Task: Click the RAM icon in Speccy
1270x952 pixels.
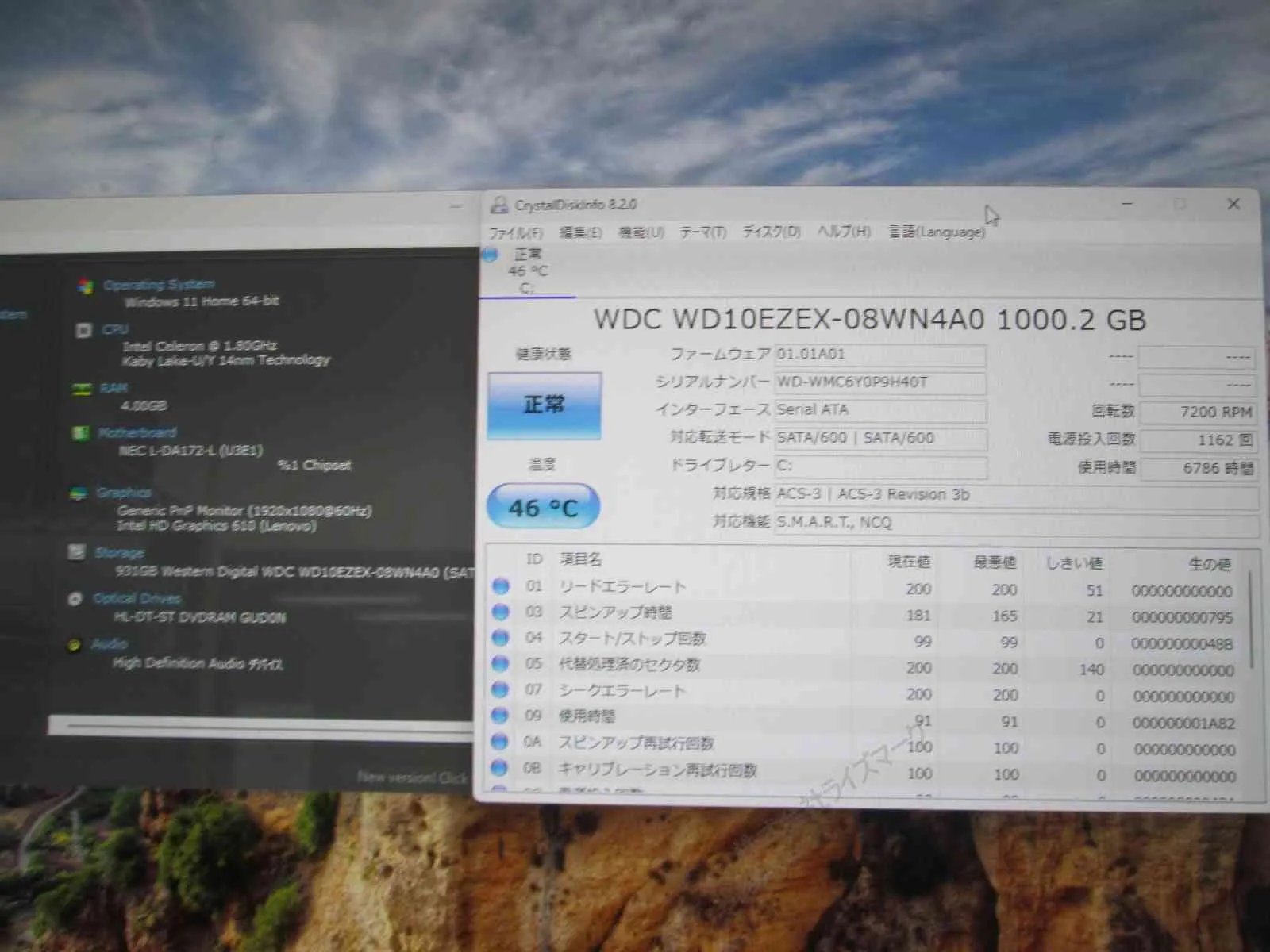Action: pyautogui.click(x=81, y=389)
